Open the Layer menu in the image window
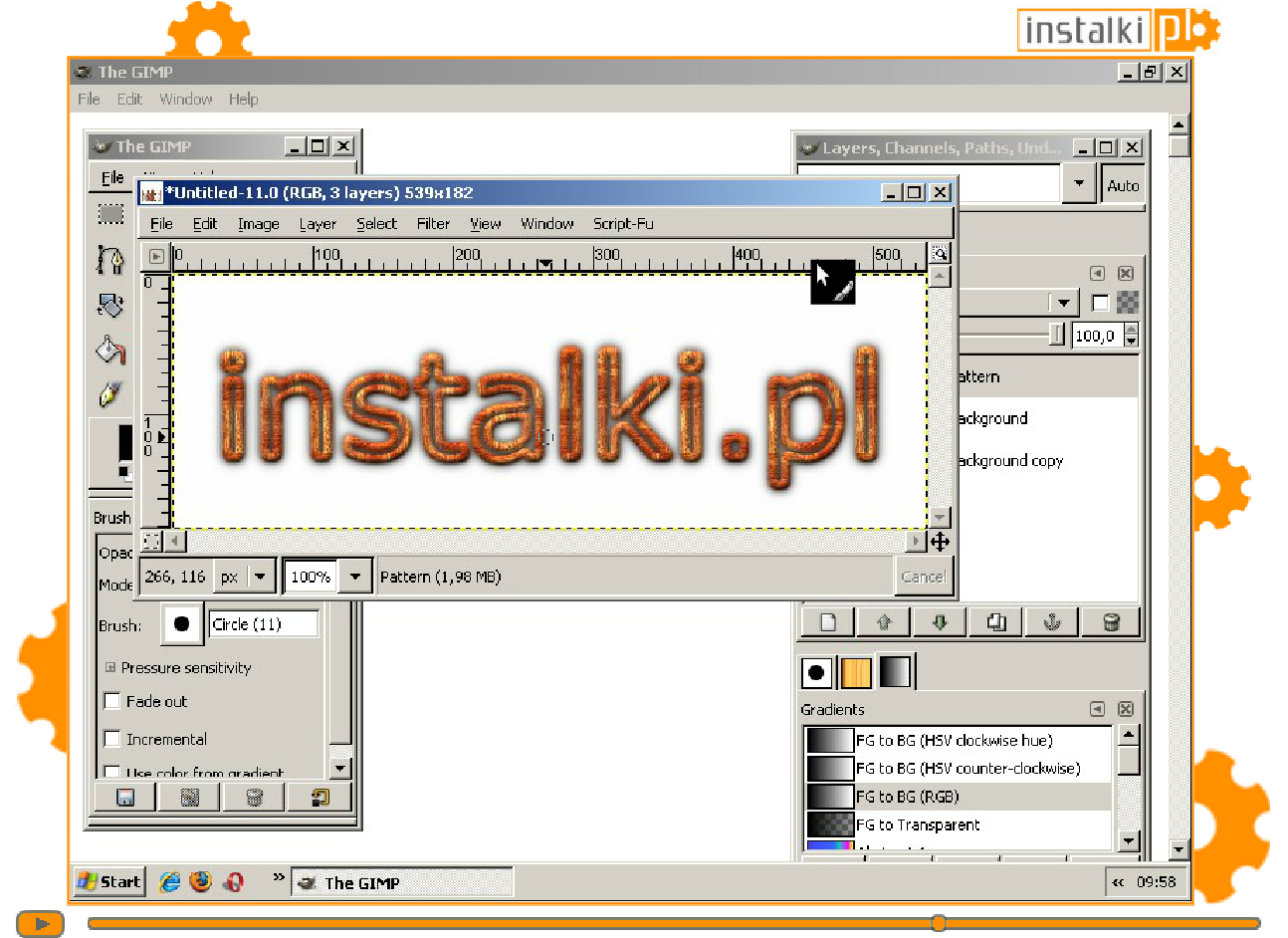The height and width of the screenshot is (938, 1288). 318,224
